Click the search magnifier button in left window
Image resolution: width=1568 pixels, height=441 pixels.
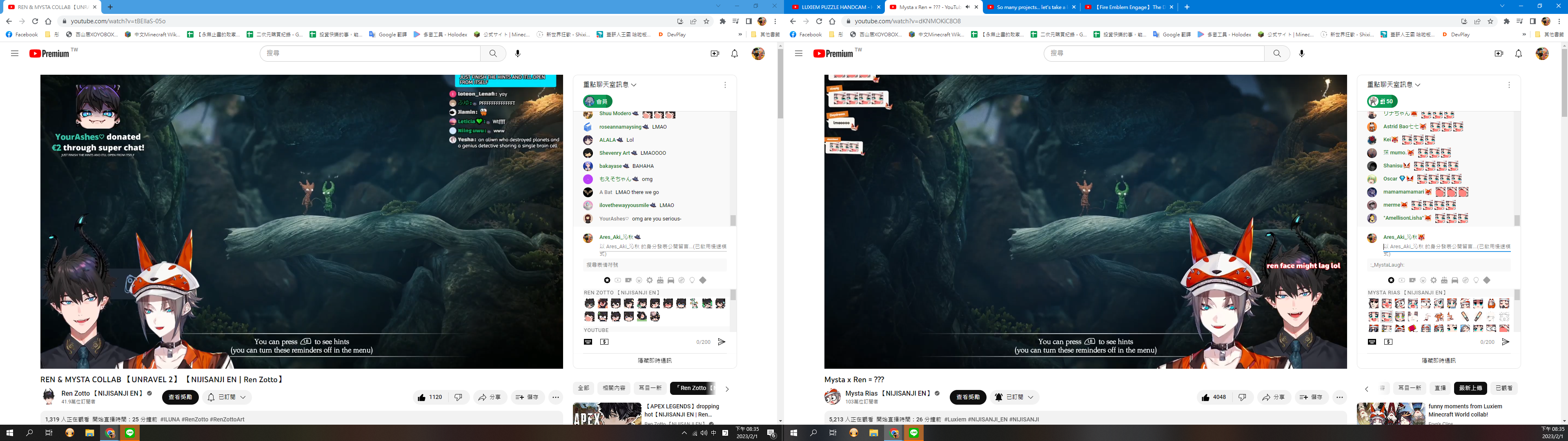(x=493, y=53)
